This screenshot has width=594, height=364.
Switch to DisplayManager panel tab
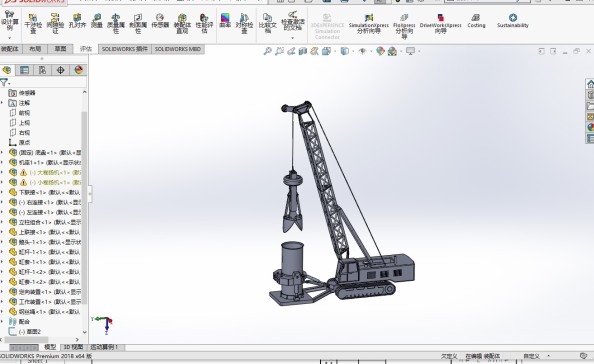(x=78, y=70)
